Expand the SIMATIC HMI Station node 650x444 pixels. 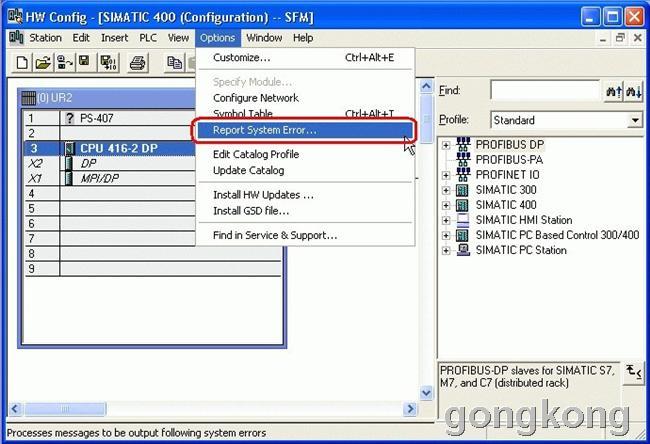[x=446, y=221]
